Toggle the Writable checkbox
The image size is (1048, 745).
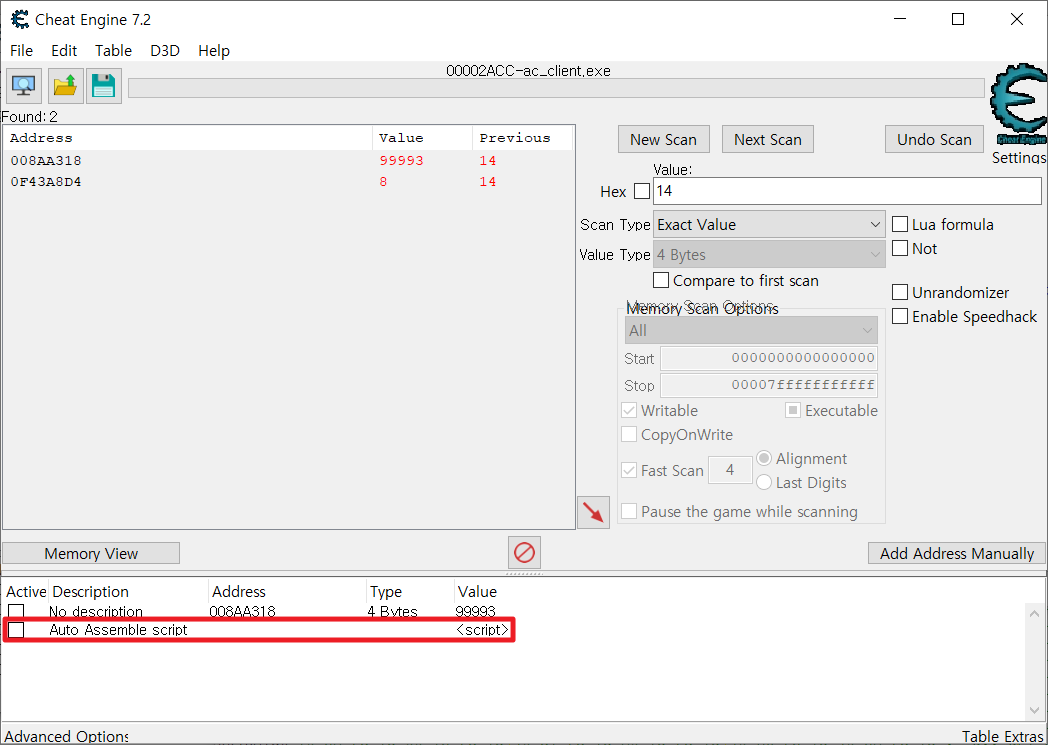click(x=629, y=410)
